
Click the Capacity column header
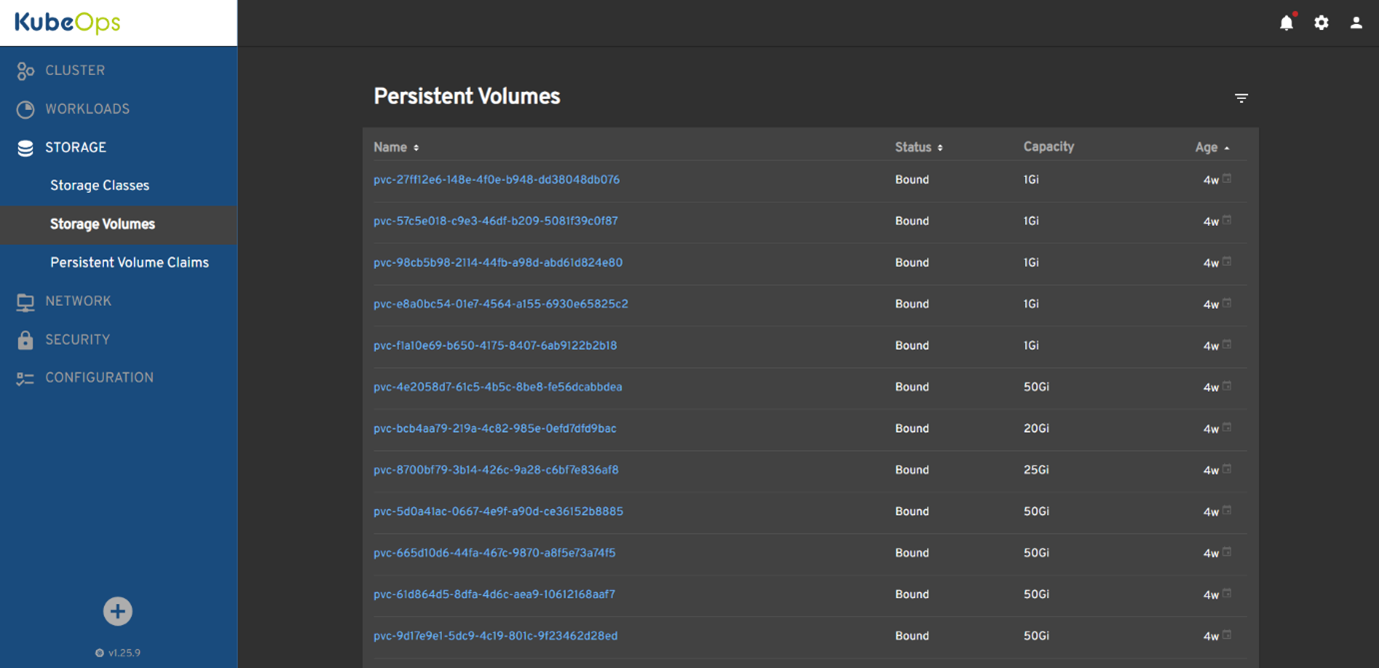[1049, 147]
